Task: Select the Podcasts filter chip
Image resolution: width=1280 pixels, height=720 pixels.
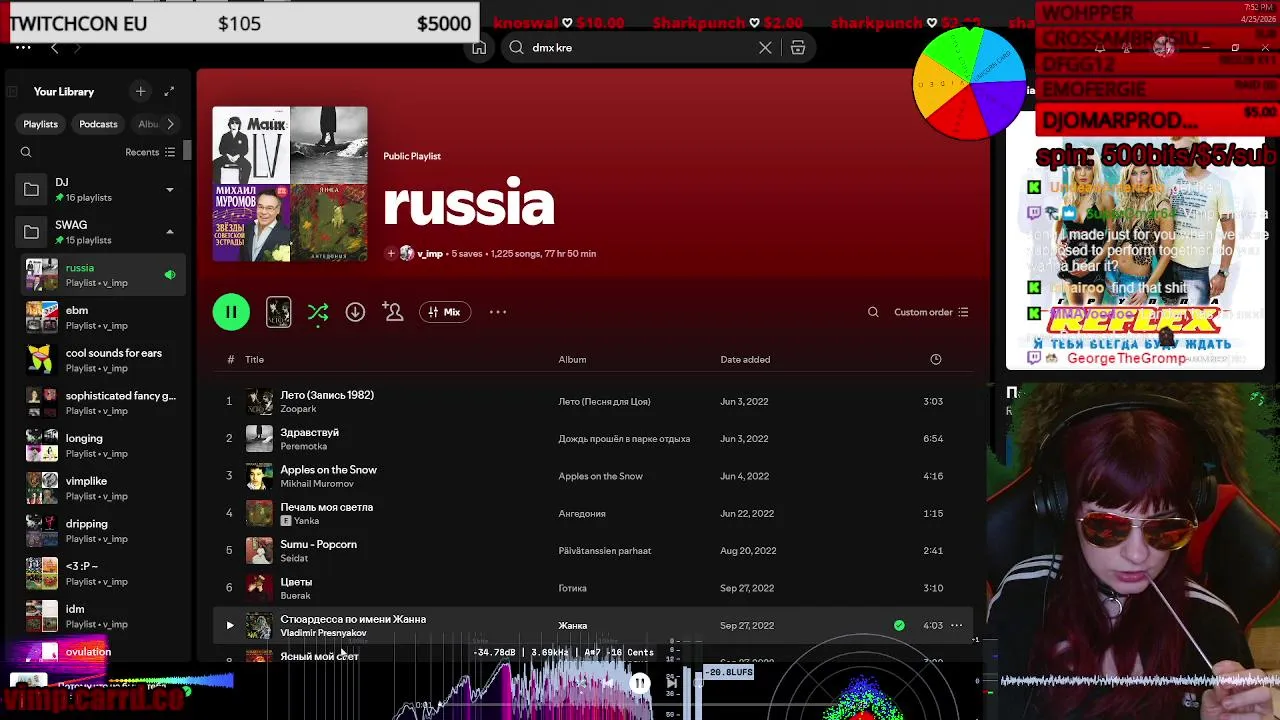Action: click(x=98, y=124)
